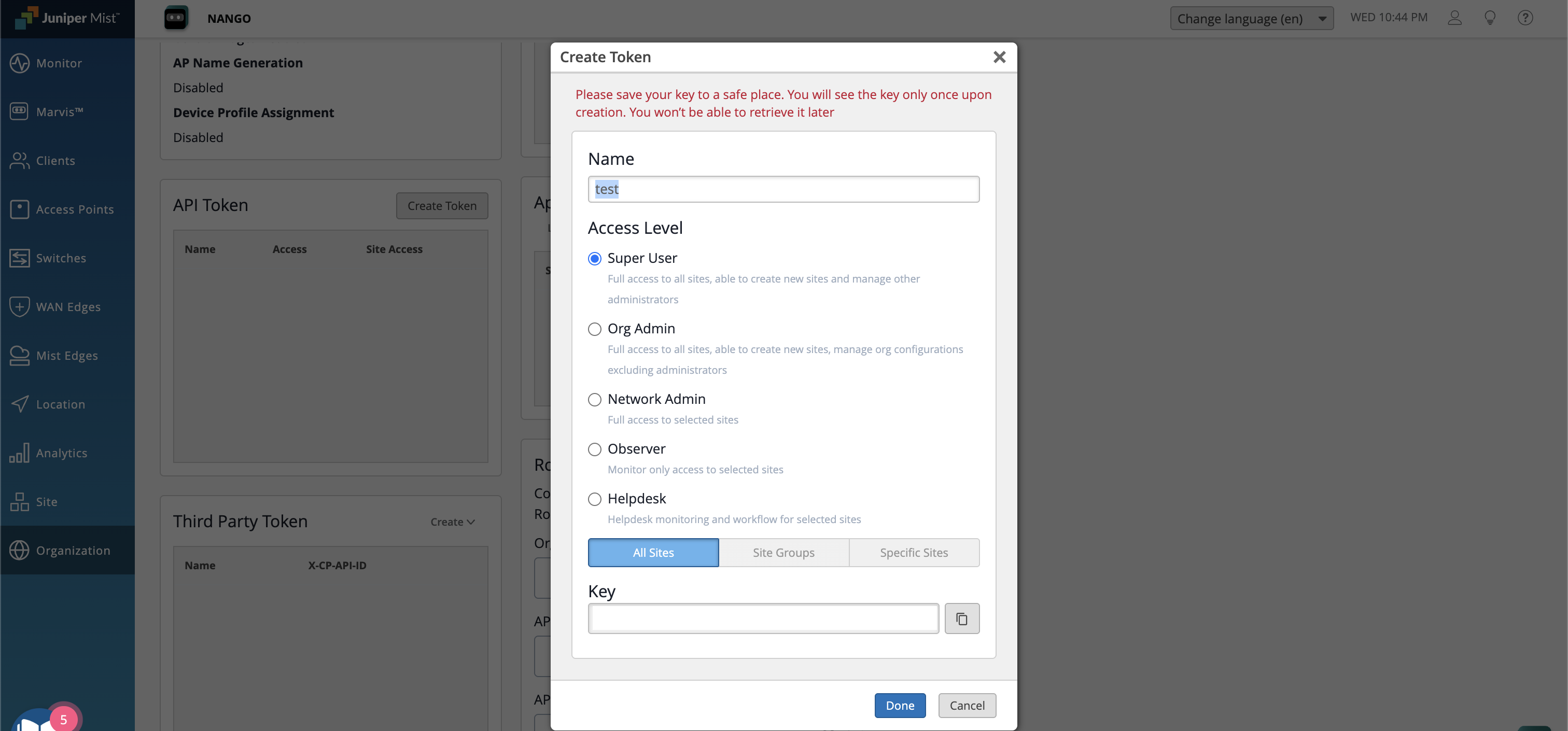1568x731 pixels.
Task: Open the help question mark icon
Action: [x=1525, y=18]
